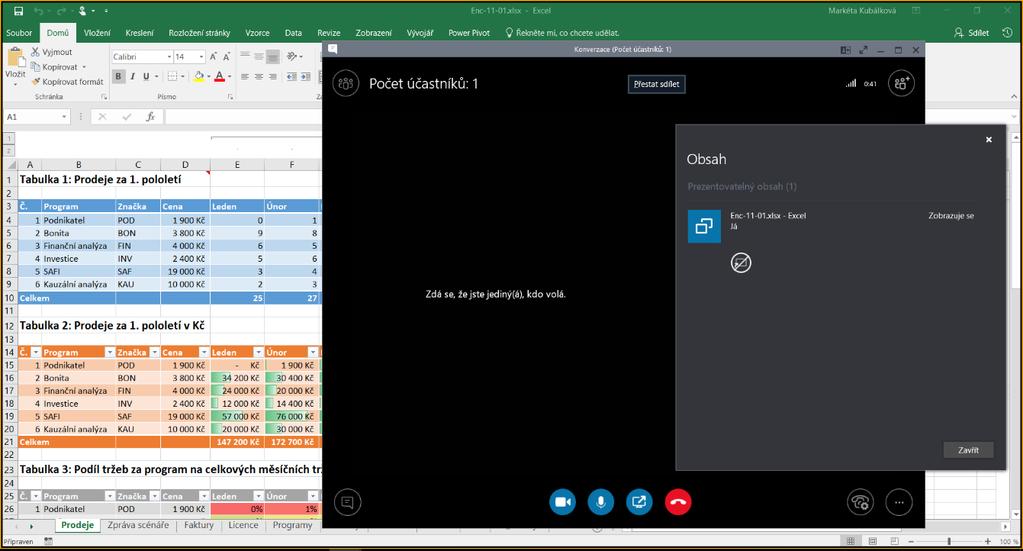Screen dimensions: 1023x551
Task: Open the share content button in call controls
Action: coord(639,502)
